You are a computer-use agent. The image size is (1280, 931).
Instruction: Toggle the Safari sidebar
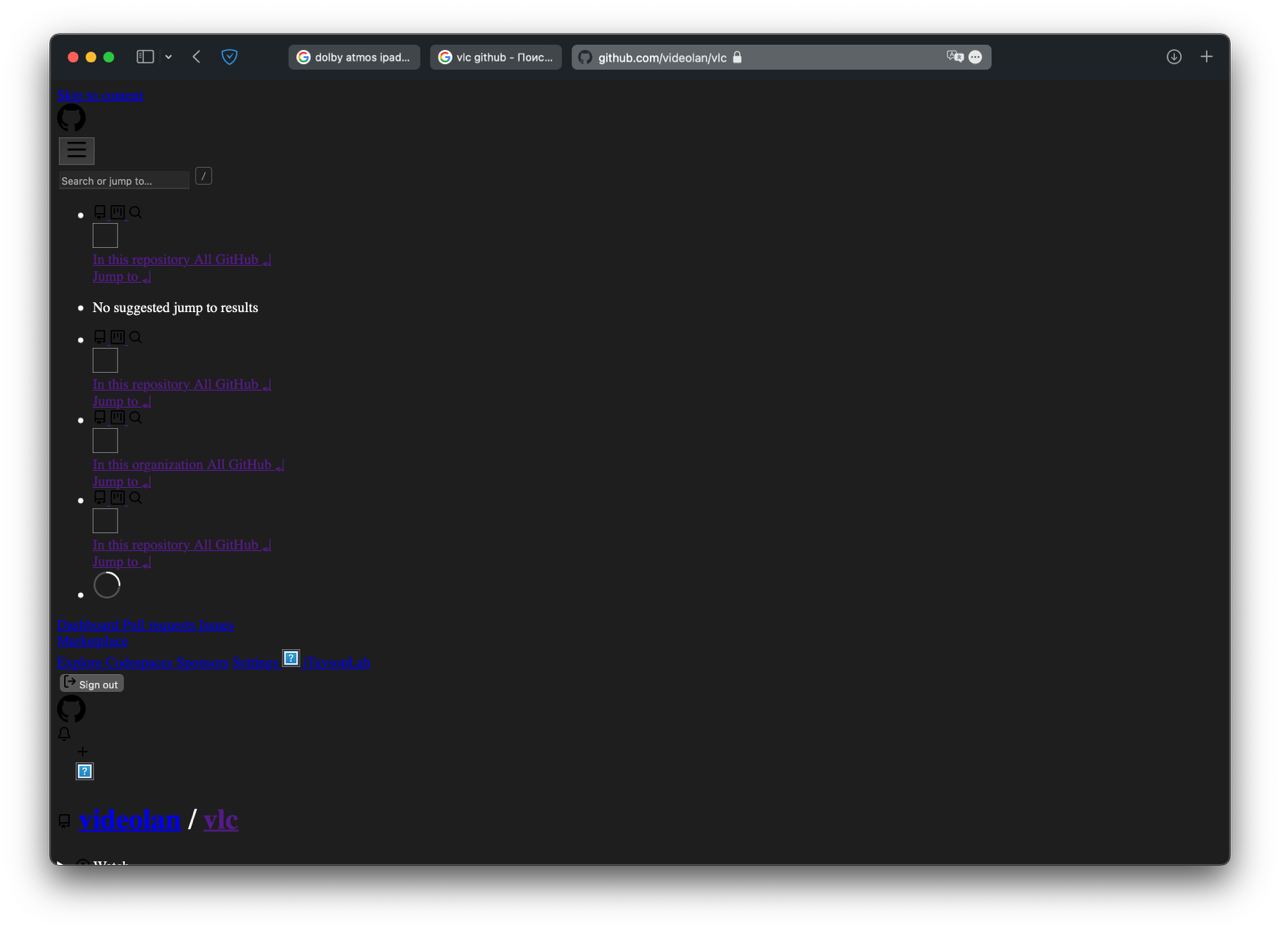(x=145, y=57)
